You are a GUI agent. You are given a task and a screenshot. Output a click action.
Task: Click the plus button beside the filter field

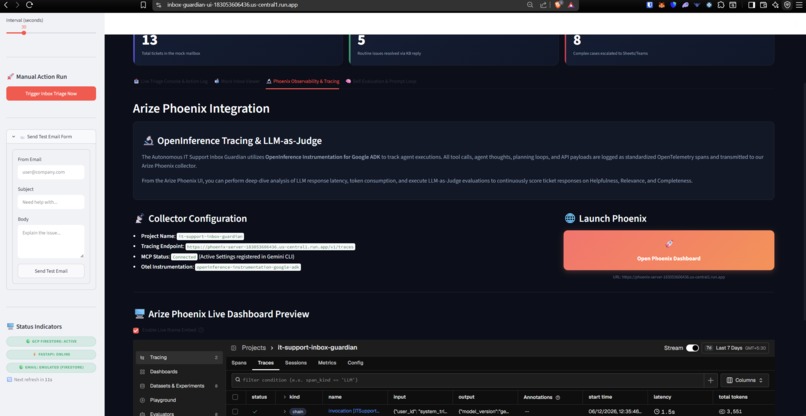pyautogui.click(x=710, y=381)
